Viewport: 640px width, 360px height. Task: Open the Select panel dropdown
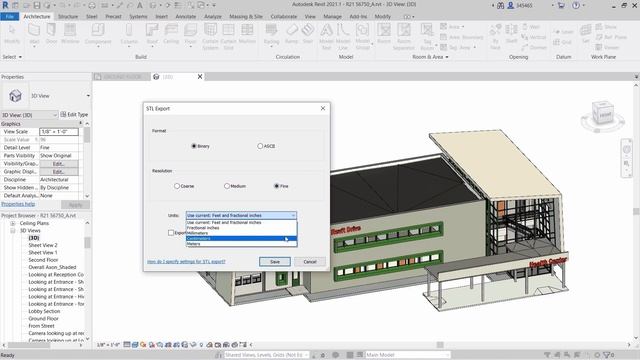pos(12,57)
